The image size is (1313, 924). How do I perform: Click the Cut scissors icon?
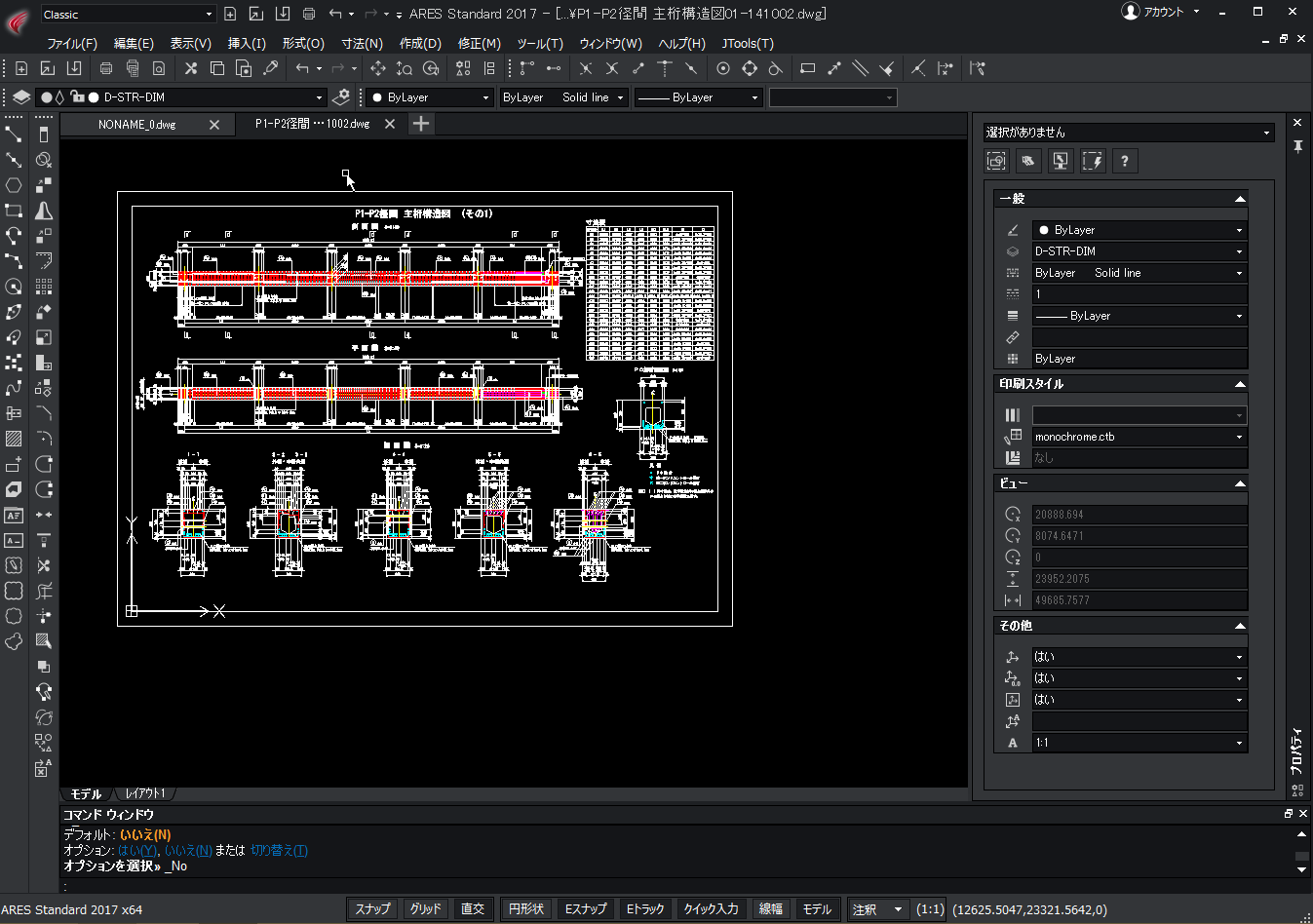(191, 68)
